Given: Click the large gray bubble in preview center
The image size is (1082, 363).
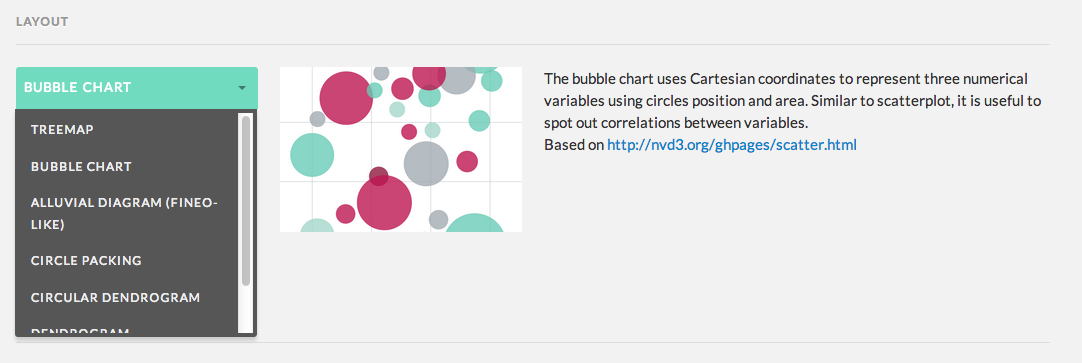Looking at the screenshot, I should point(426,164).
